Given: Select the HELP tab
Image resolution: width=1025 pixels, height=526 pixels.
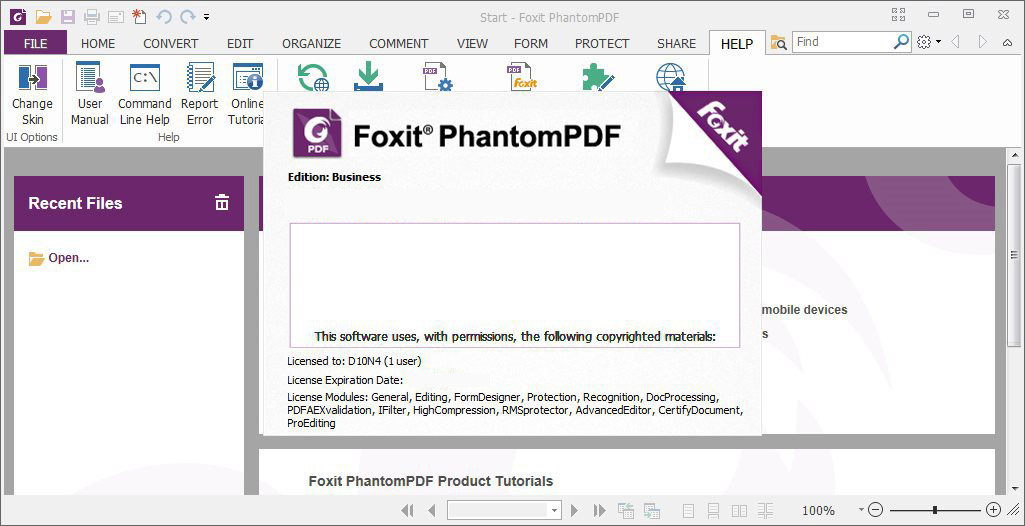Looking at the screenshot, I should click(737, 44).
